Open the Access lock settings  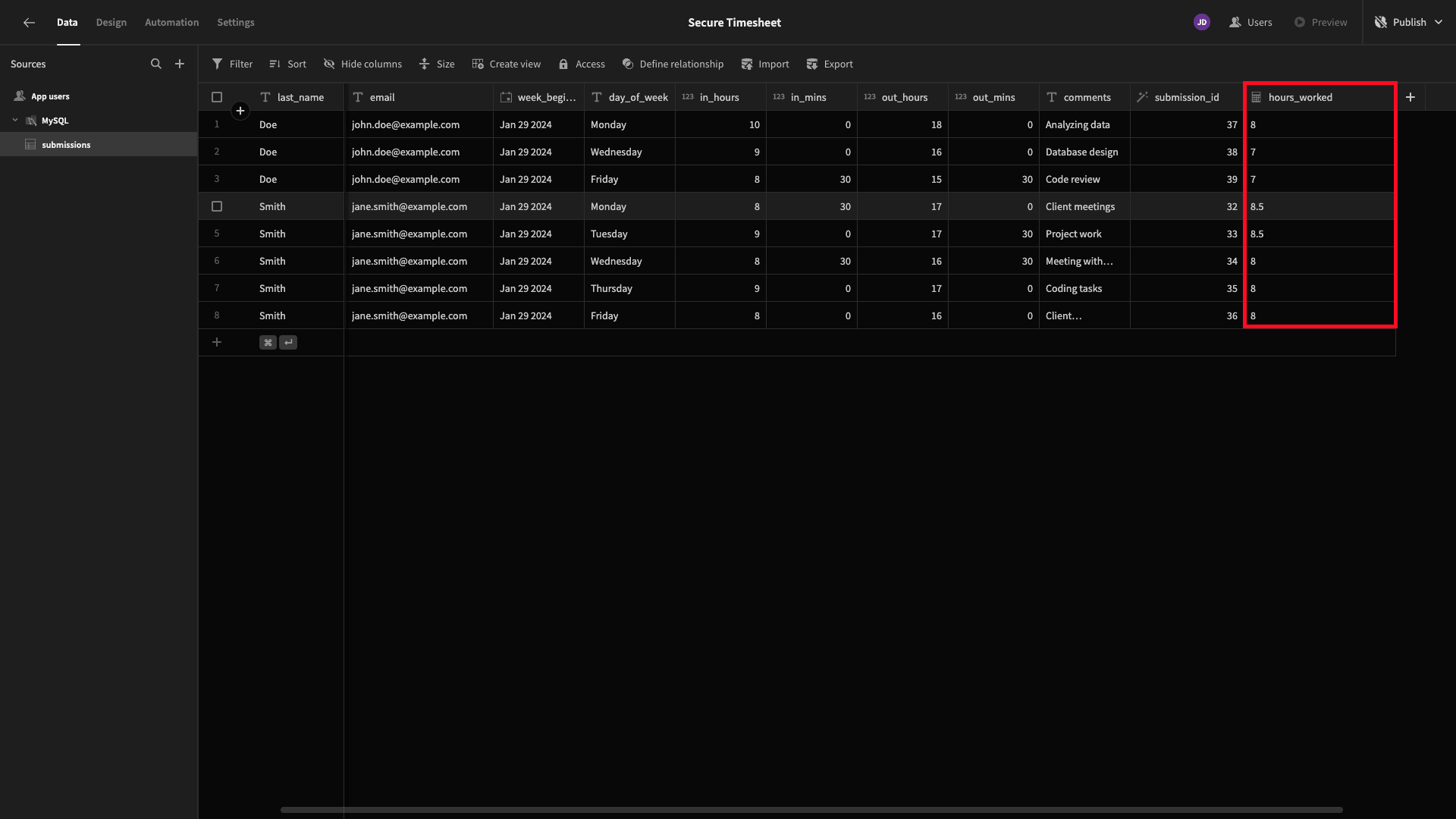click(x=582, y=64)
